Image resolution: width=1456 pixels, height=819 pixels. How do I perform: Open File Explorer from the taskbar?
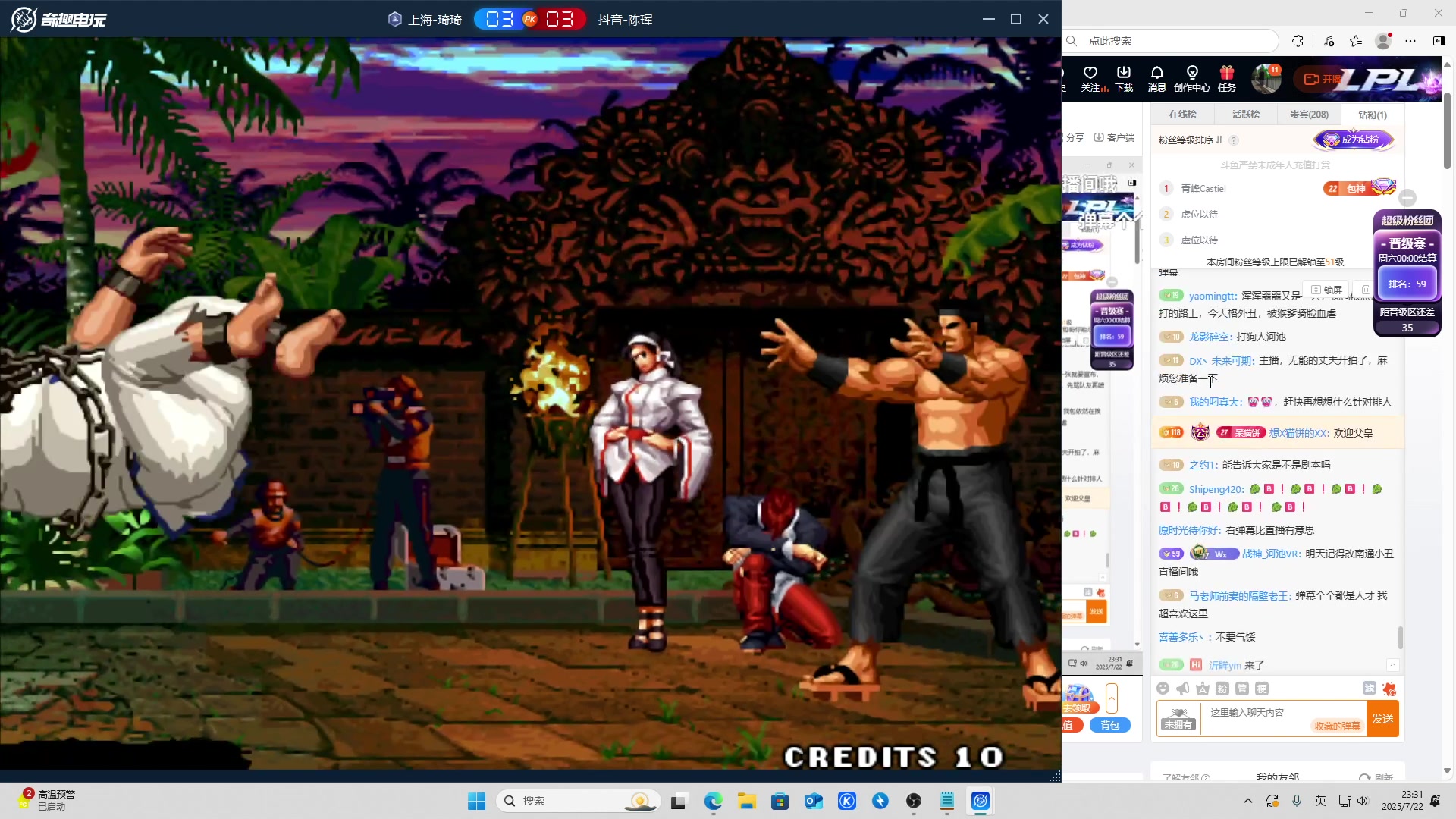[747, 801]
